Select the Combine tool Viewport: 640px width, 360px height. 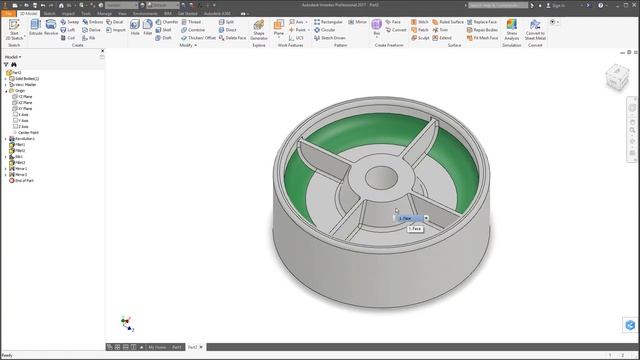193,30
